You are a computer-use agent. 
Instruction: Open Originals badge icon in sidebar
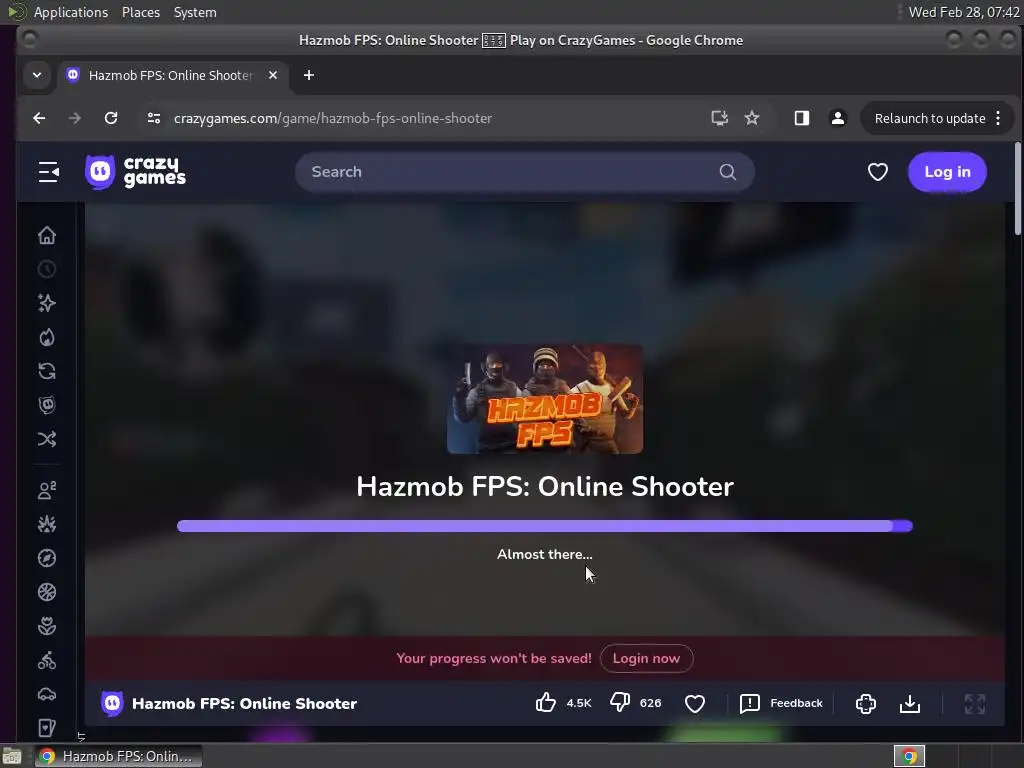(47, 405)
